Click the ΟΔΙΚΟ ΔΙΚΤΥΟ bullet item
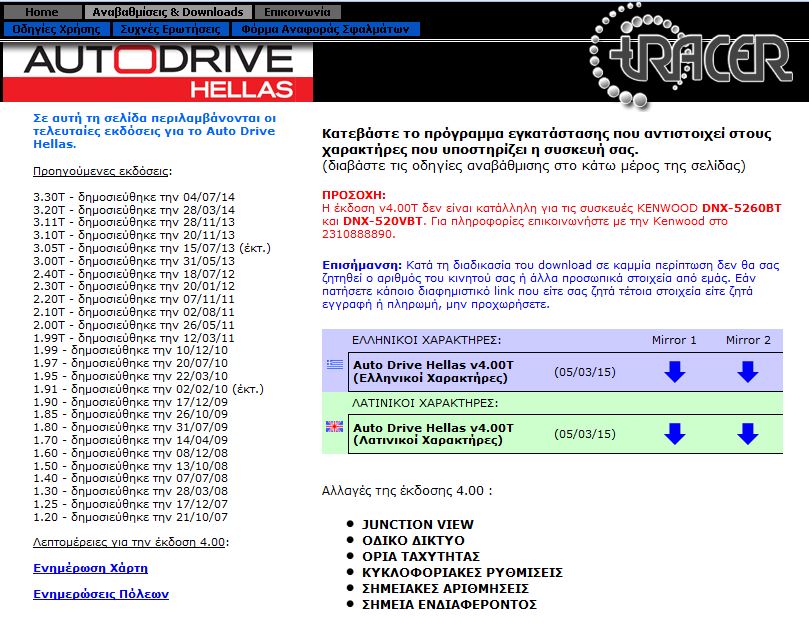 click(413, 540)
